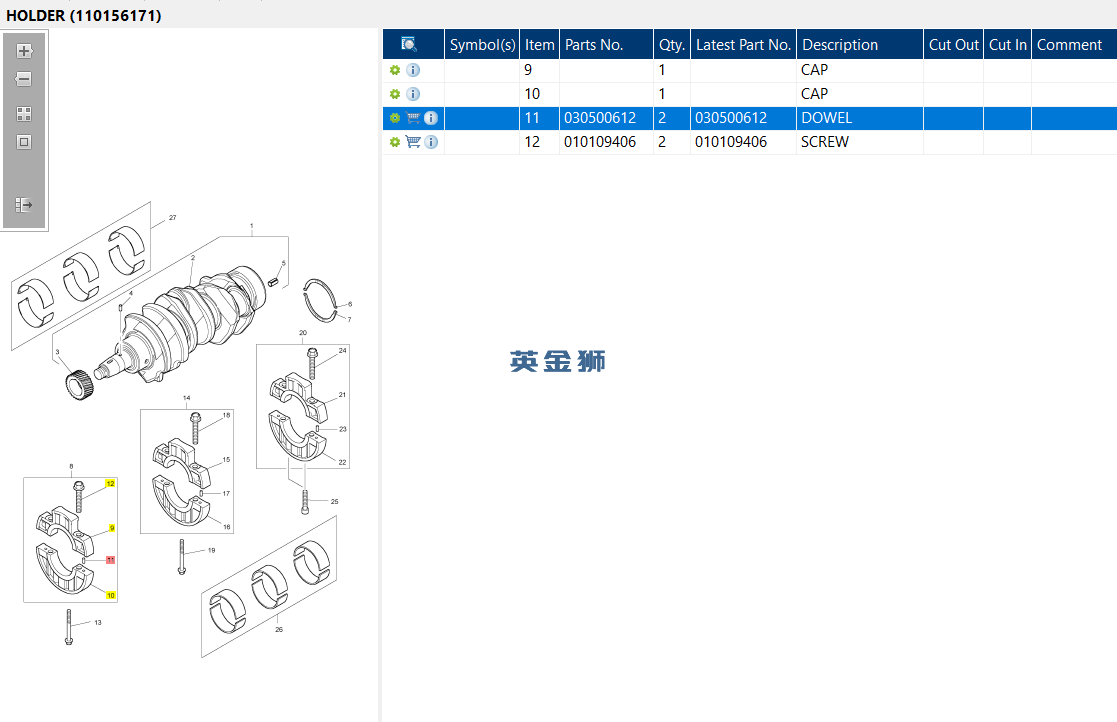Sort by Item column header

[x=539, y=44]
